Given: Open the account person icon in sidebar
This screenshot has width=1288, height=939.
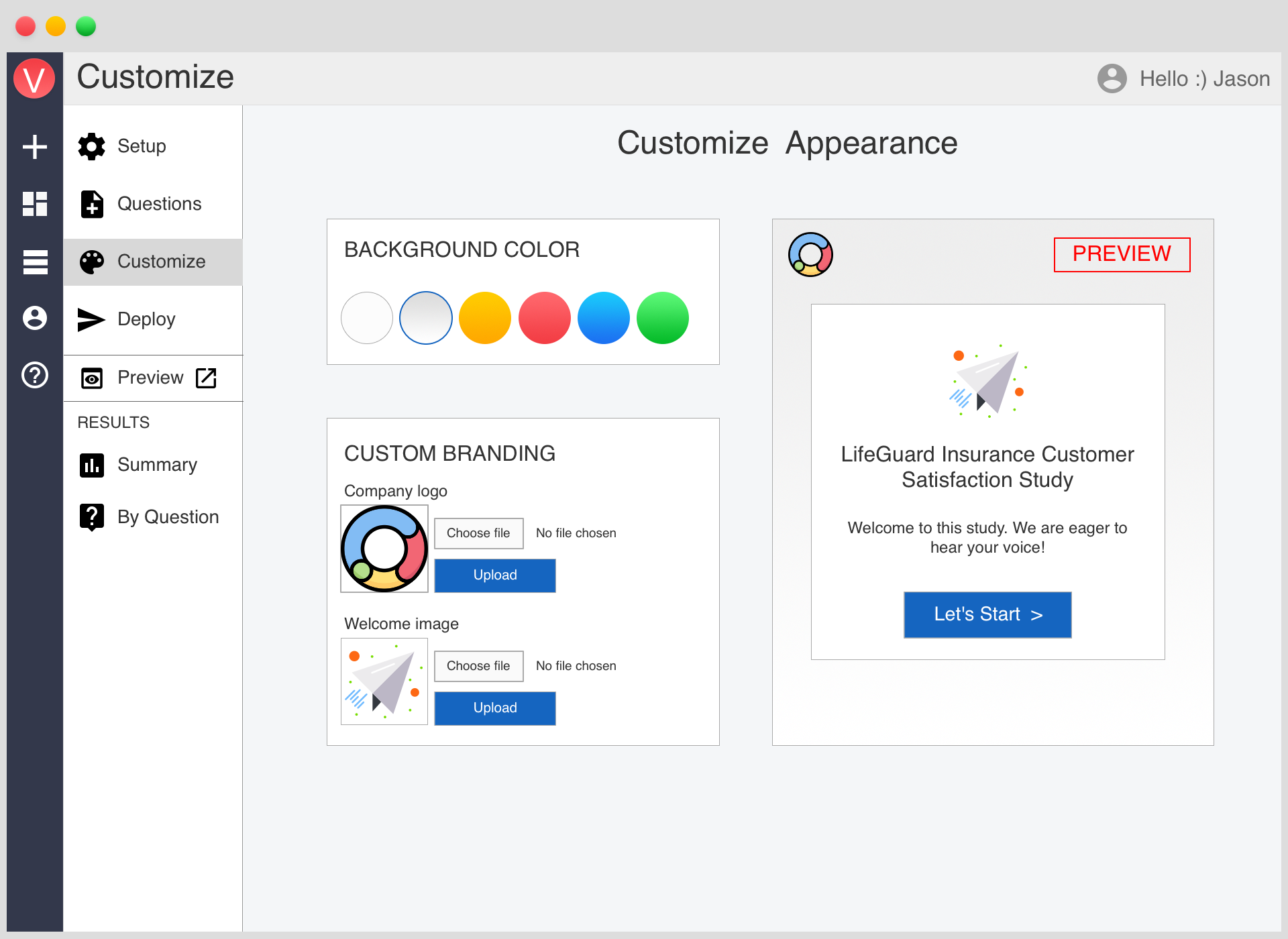Looking at the screenshot, I should pos(35,318).
